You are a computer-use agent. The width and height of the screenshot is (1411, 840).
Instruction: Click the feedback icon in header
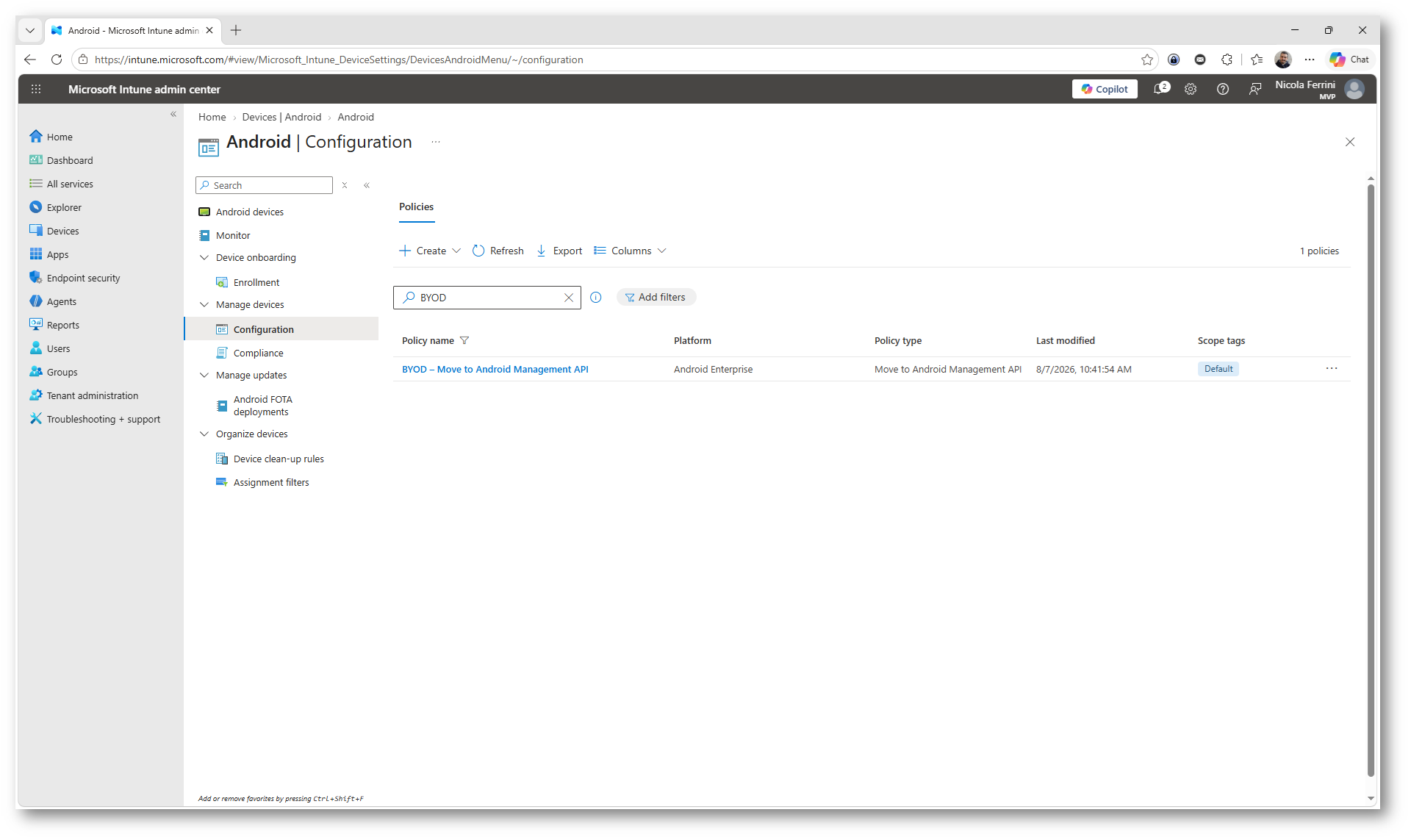pyautogui.click(x=1255, y=89)
